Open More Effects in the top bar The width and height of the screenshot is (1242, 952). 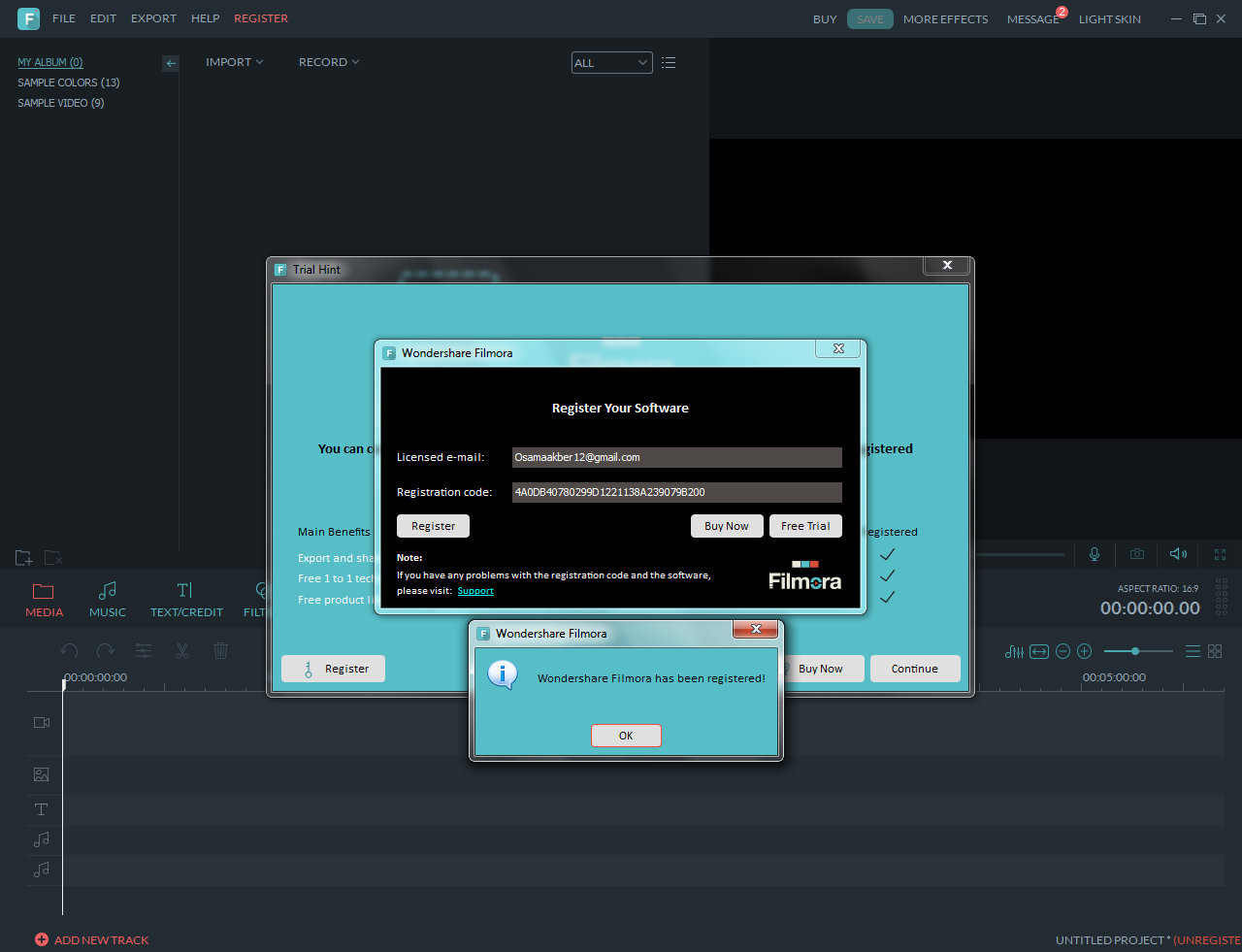pyautogui.click(x=946, y=19)
